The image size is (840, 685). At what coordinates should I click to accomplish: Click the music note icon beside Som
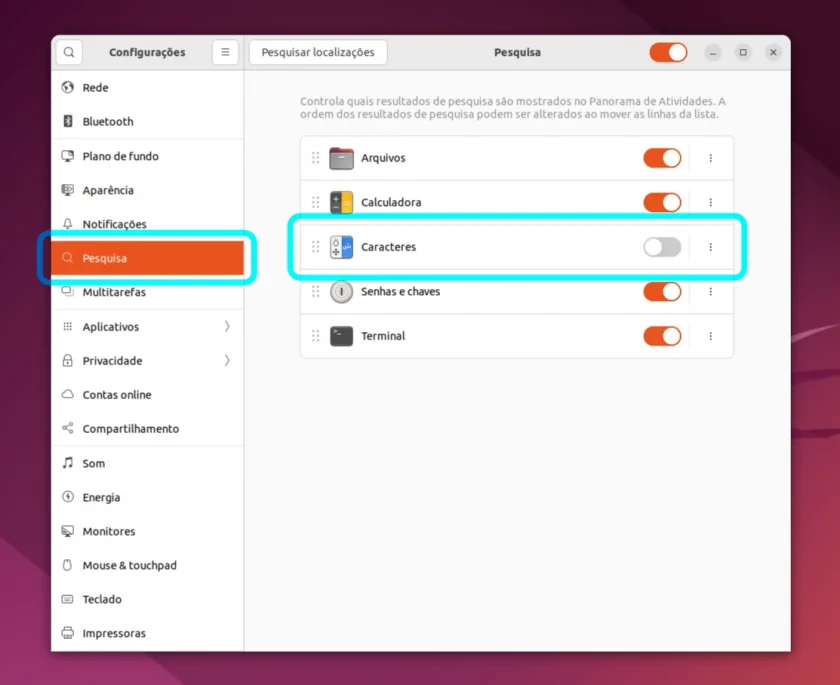click(x=68, y=463)
